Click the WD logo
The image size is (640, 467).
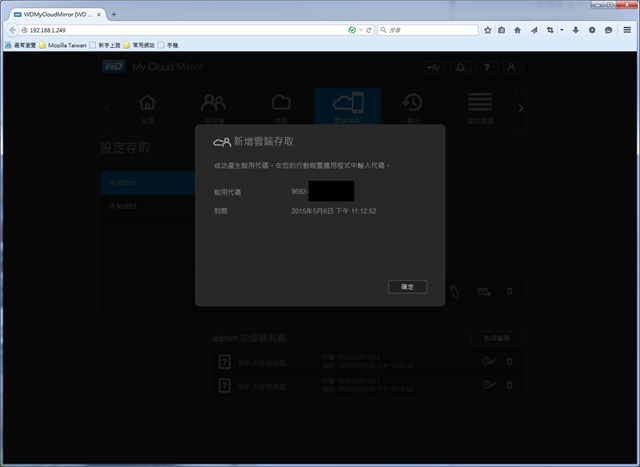pyautogui.click(x=113, y=67)
